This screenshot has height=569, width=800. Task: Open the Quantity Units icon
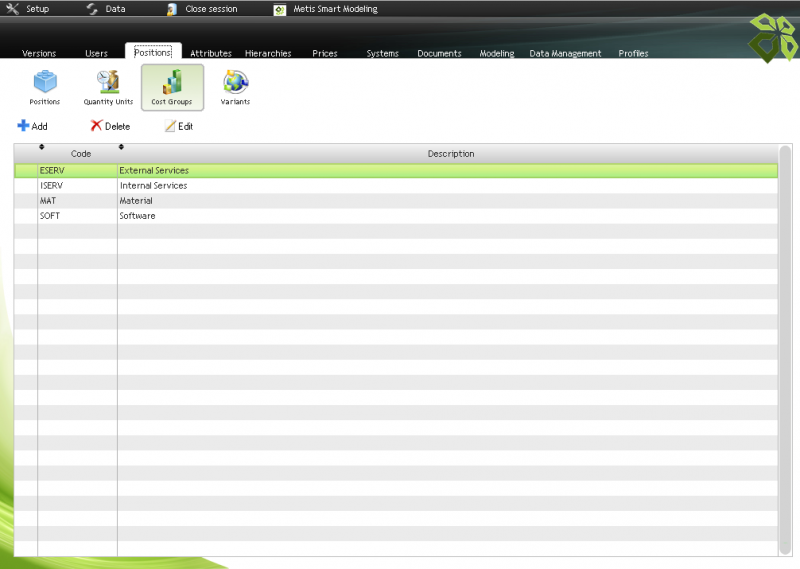tap(108, 83)
